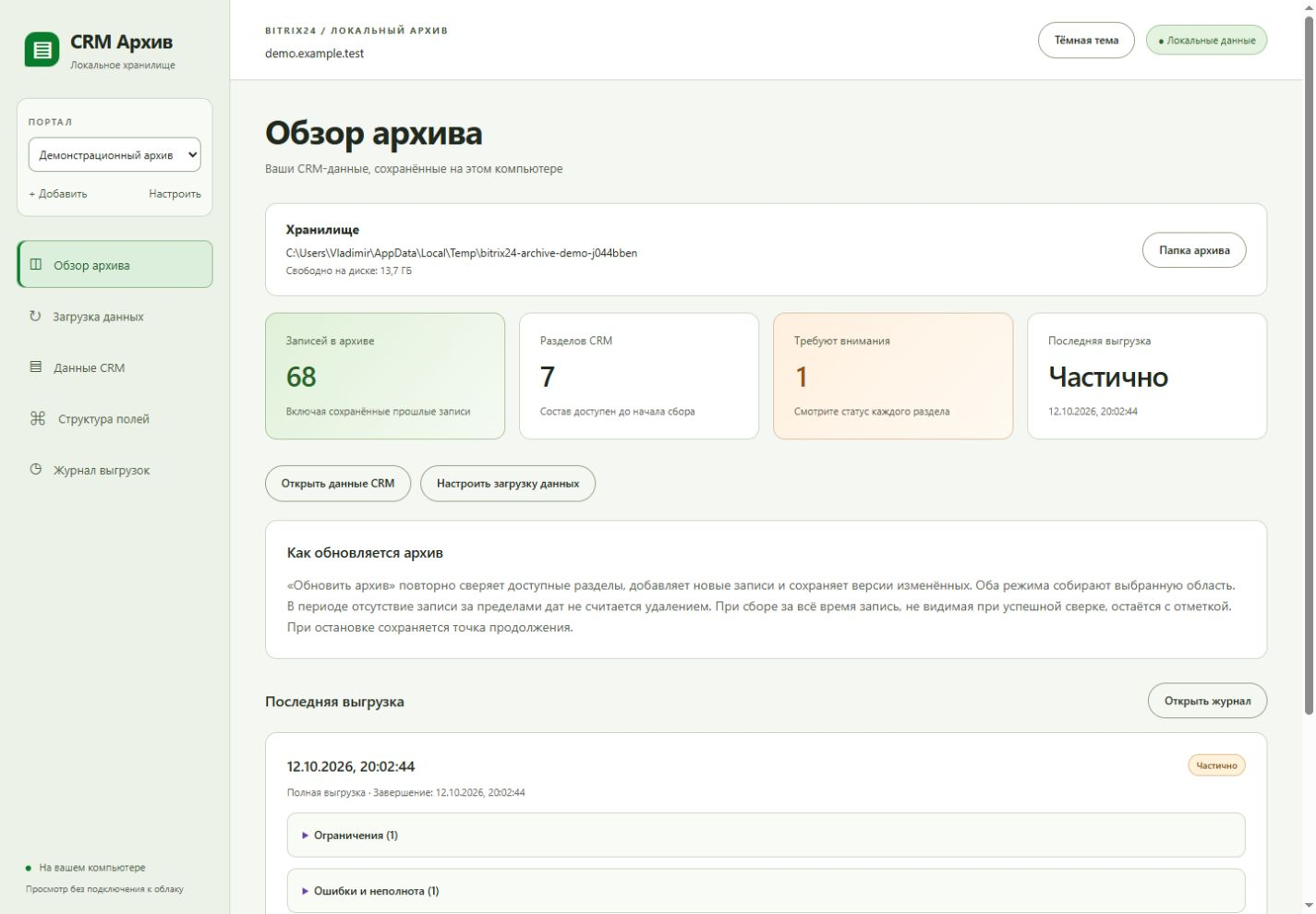Viewport: 1316px width, 914px height.
Task: Click the Обзор архива sidebar icon
Action: (36, 264)
